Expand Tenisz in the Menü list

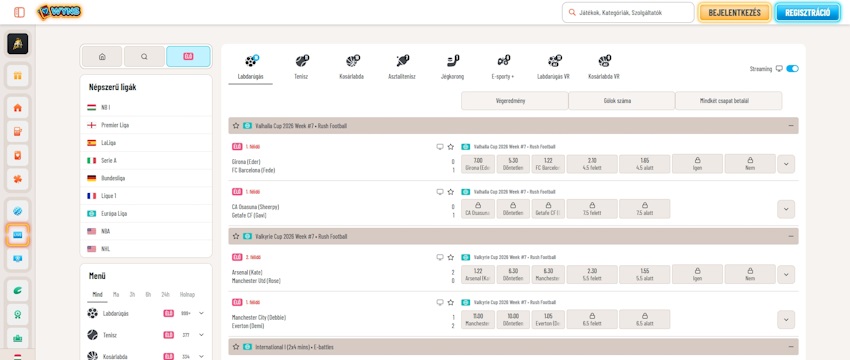point(201,335)
